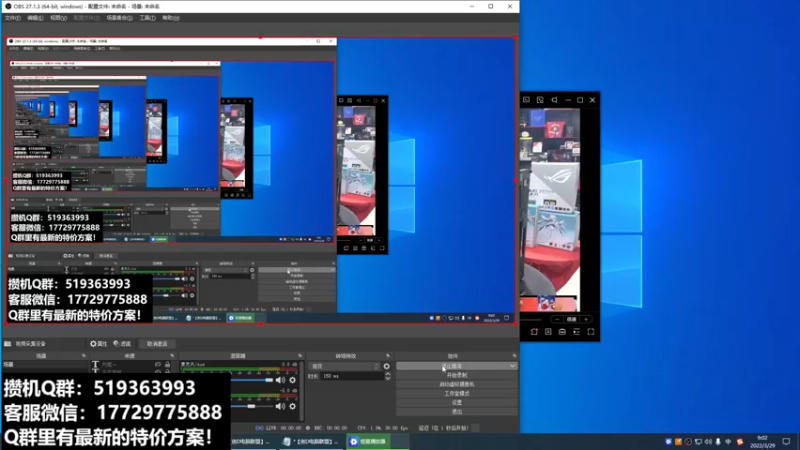Open the 滤镜 filters for the source
800x450 pixels.
click(x=122, y=344)
